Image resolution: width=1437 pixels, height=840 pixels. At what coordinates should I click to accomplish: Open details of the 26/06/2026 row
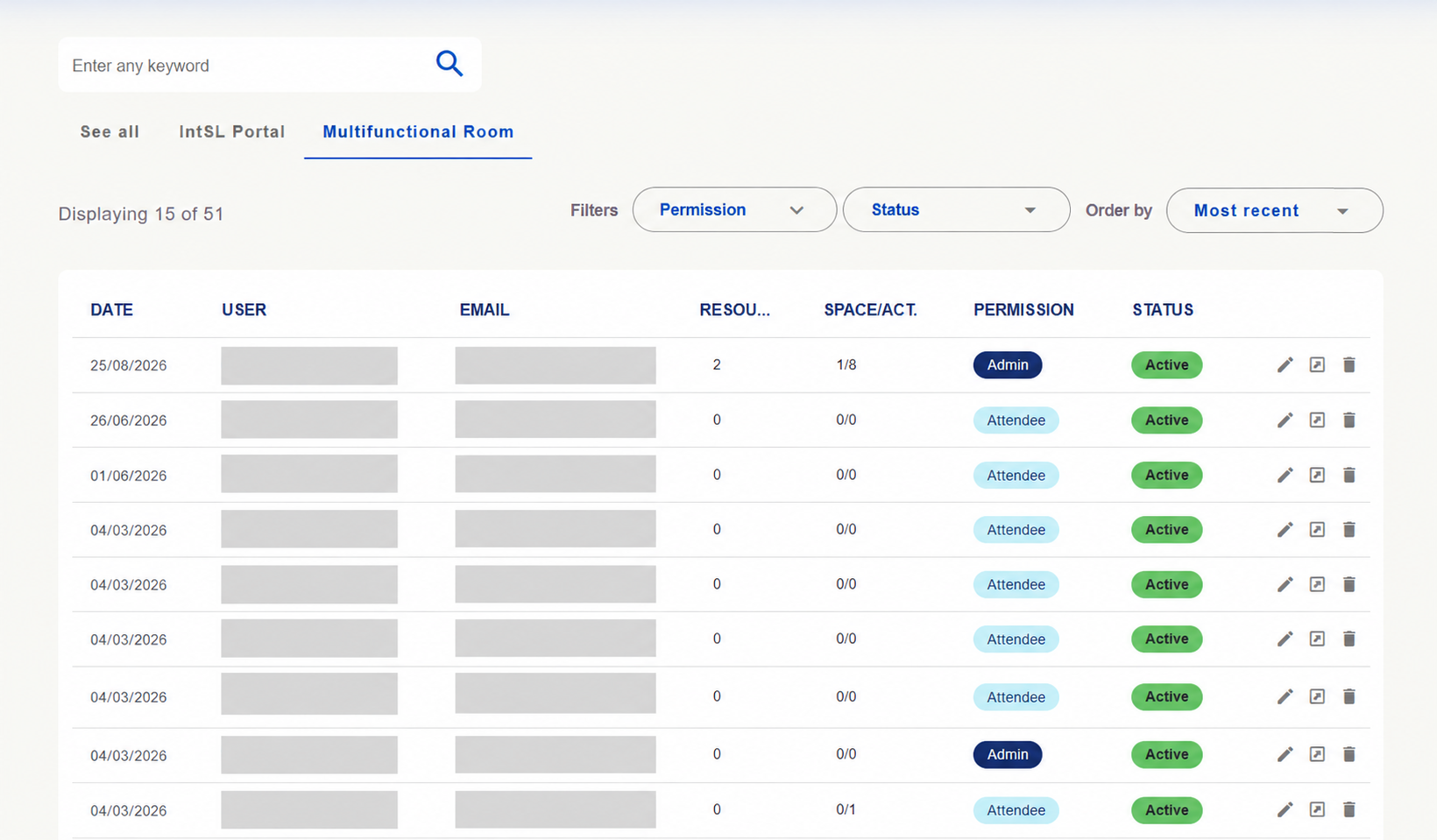1317,420
